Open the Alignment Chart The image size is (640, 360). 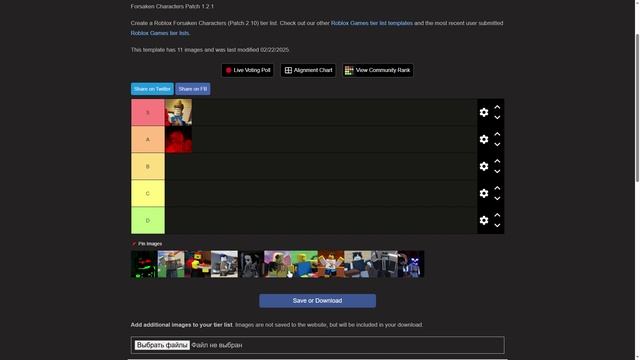(308, 70)
